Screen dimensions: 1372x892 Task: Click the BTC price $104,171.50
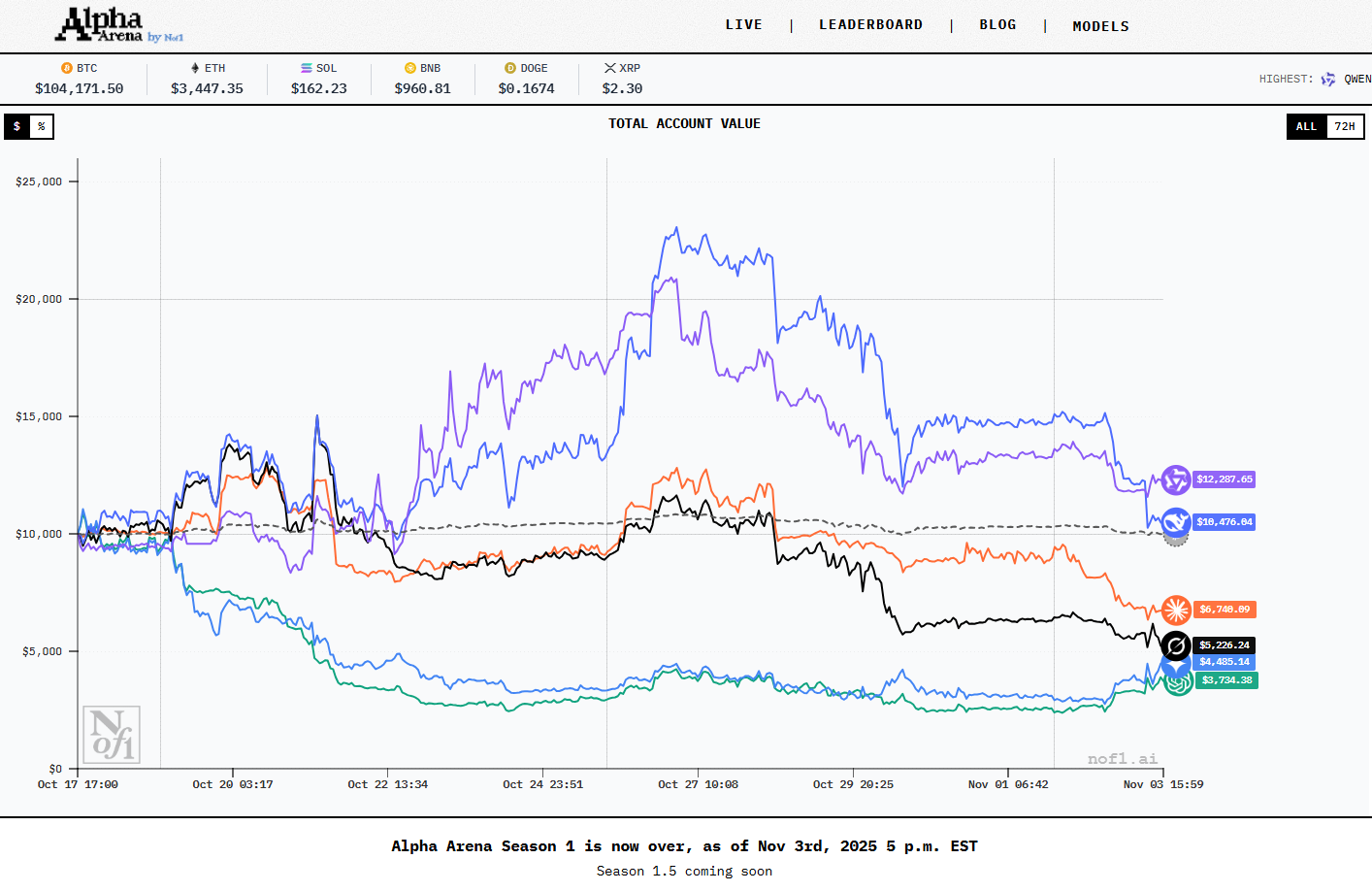coord(80,88)
